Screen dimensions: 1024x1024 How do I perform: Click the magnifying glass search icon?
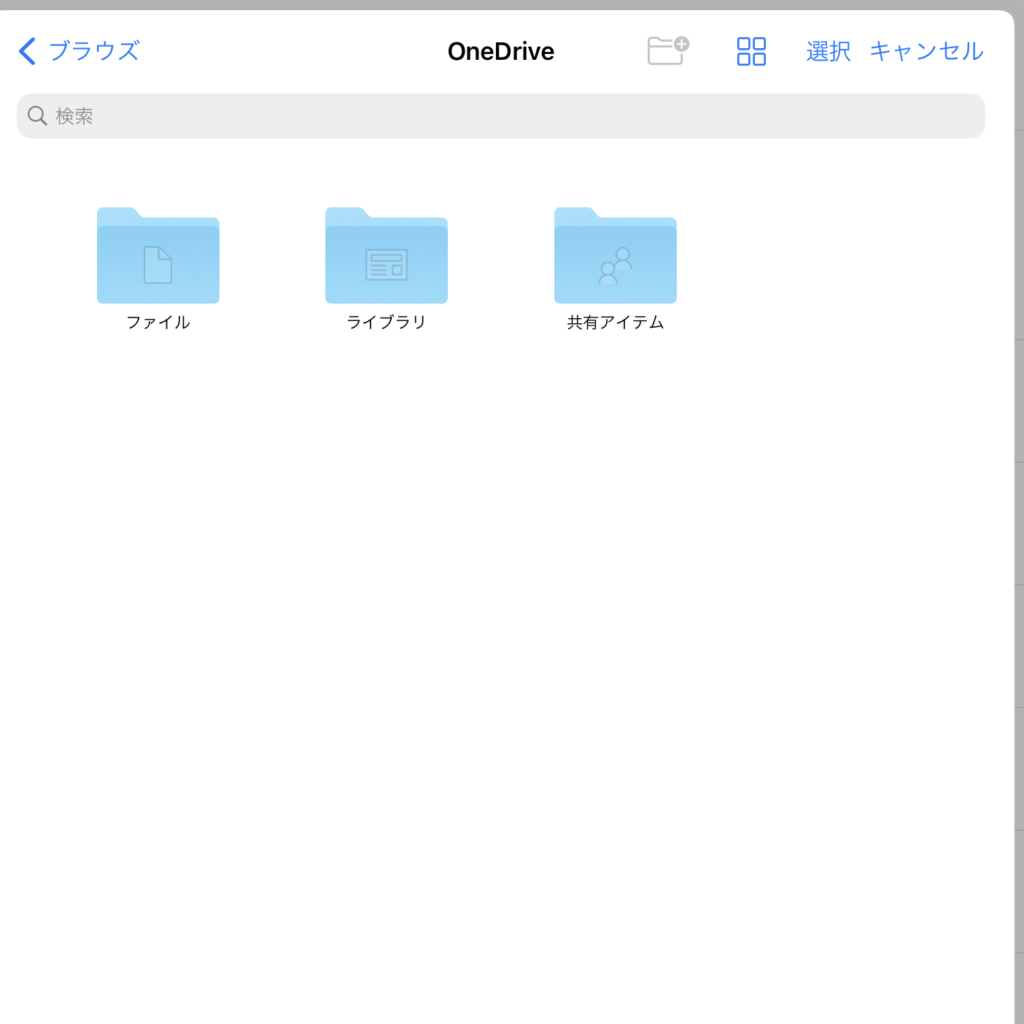[37, 116]
